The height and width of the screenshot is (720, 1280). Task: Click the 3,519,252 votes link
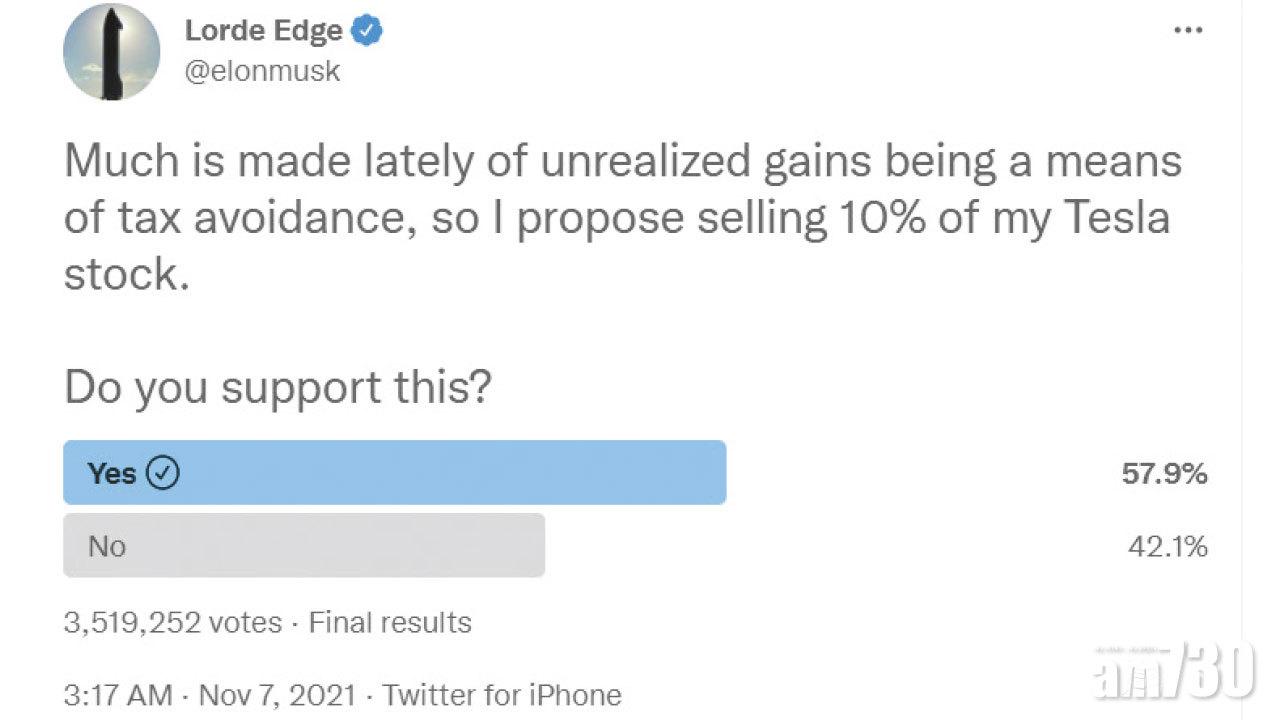(x=170, y=622)
